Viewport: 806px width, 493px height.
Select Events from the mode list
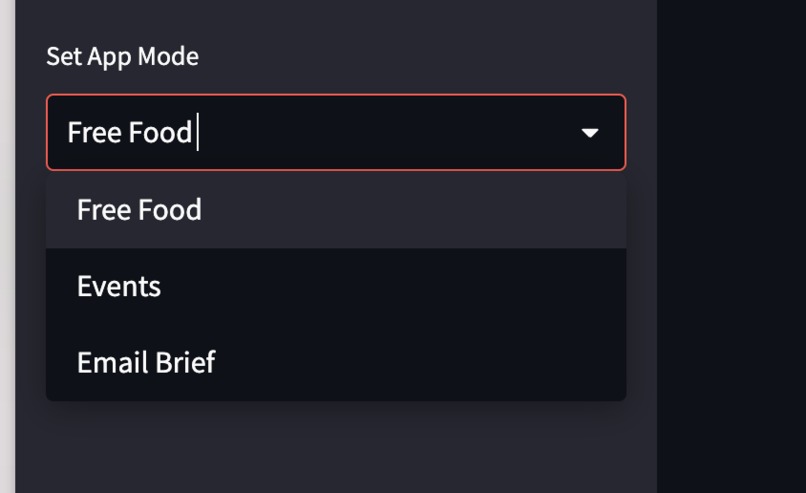click(x=336, y=286)
